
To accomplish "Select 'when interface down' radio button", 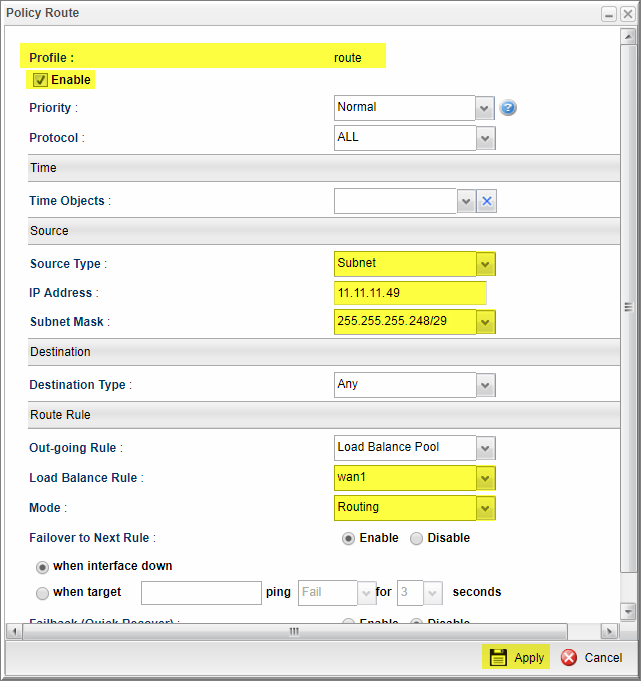I will pos(42,566).
